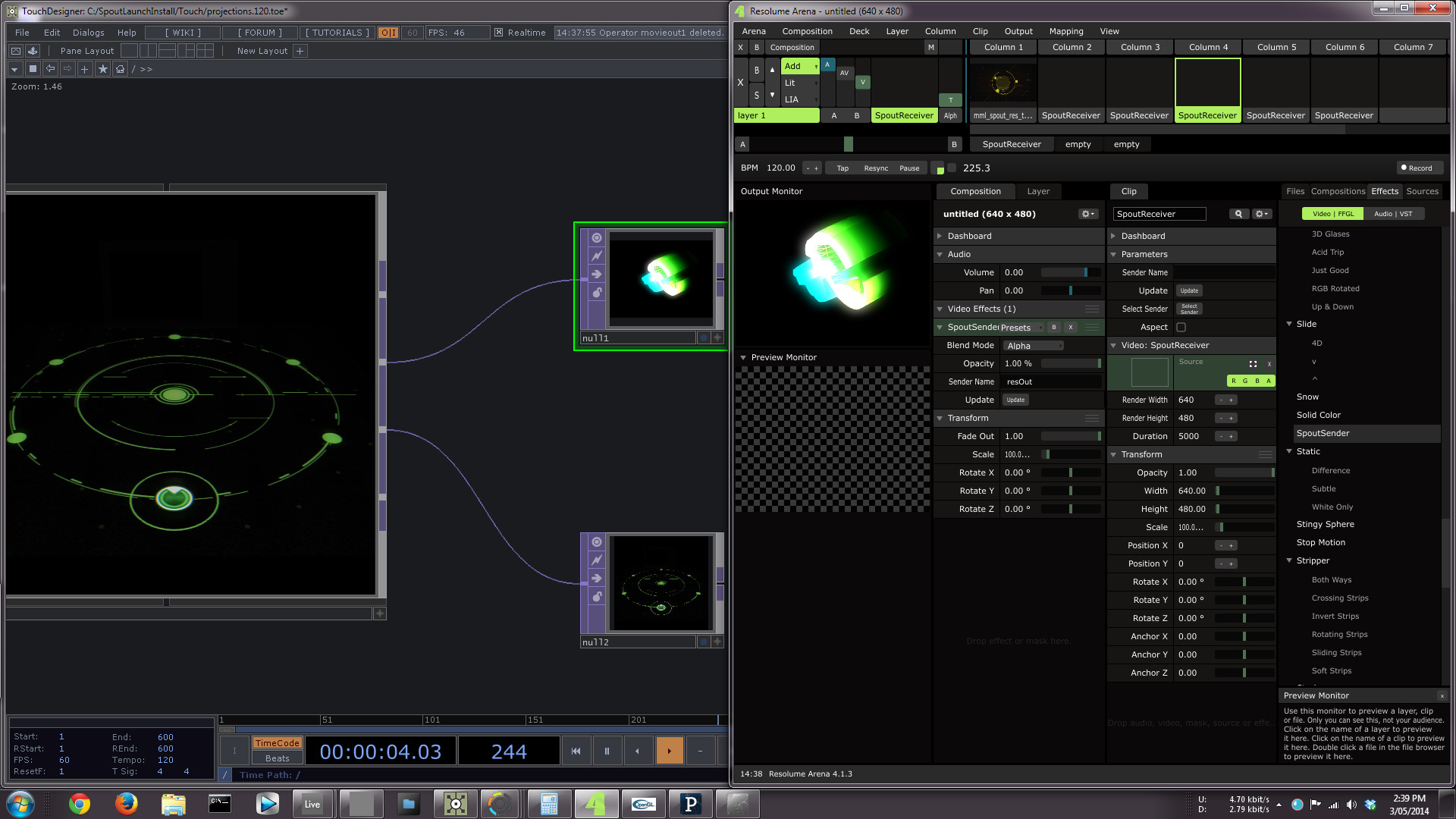Click the arrow flag icon on the null1 node
The width and height of the screenshot is (1456, 819).
[597, 275]
